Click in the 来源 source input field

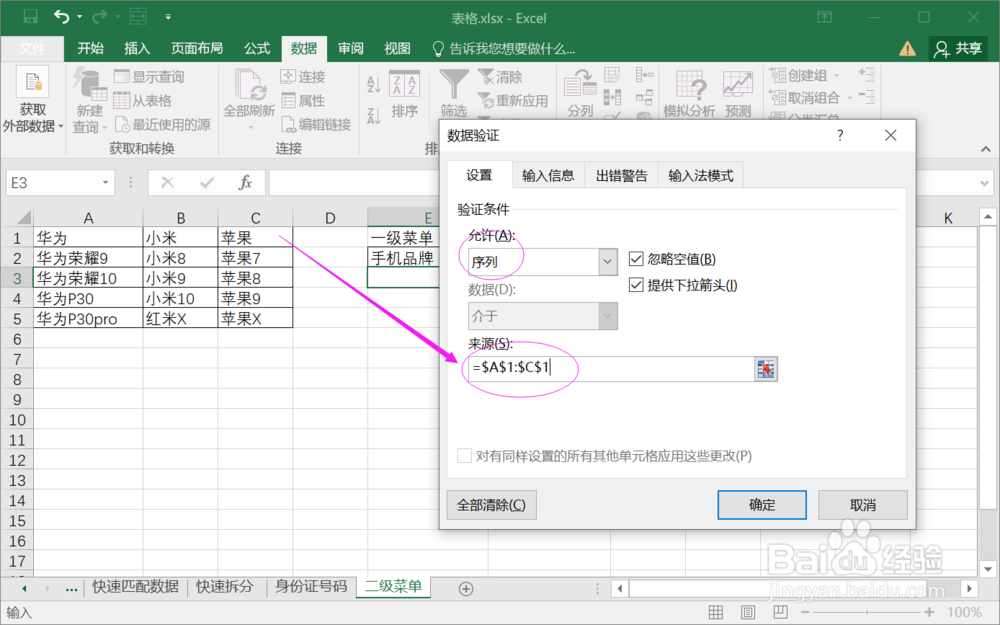coord(611,369)
